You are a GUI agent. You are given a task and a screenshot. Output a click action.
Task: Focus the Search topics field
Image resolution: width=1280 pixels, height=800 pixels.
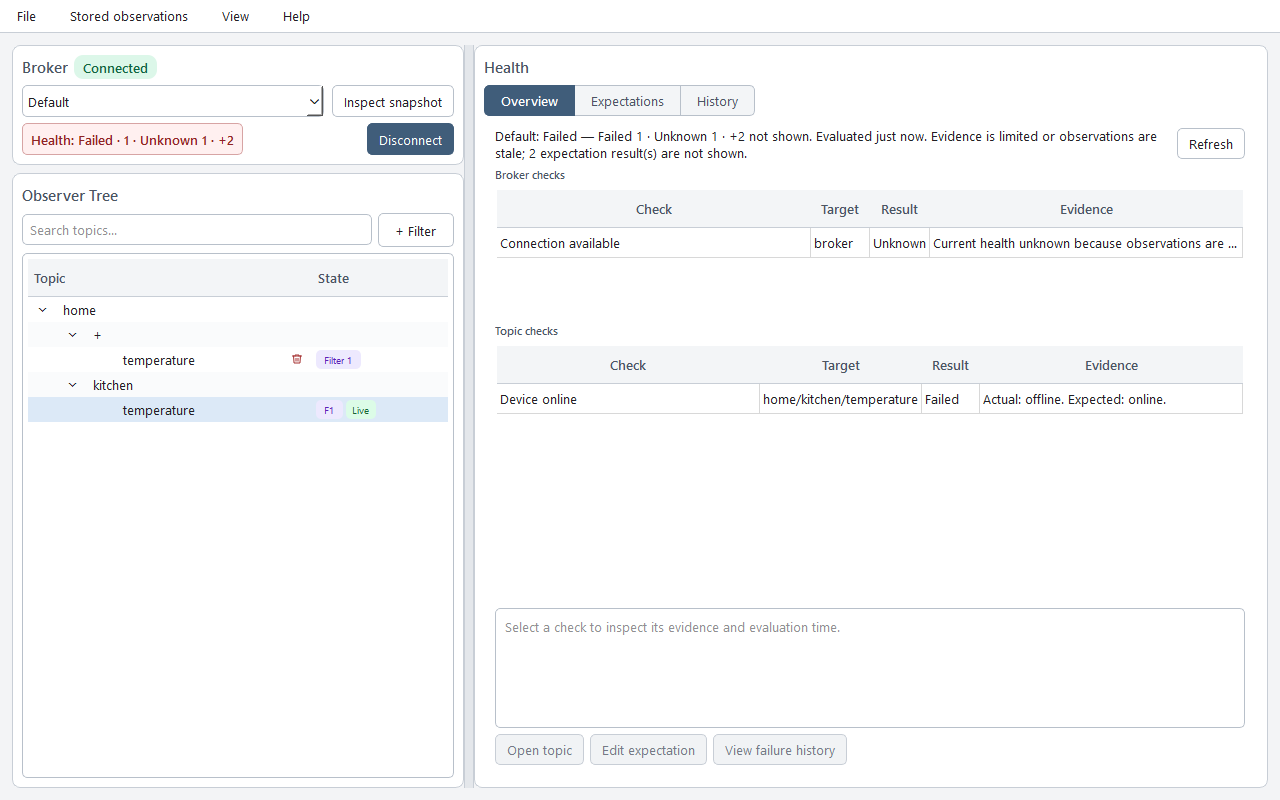coord(197,230)
